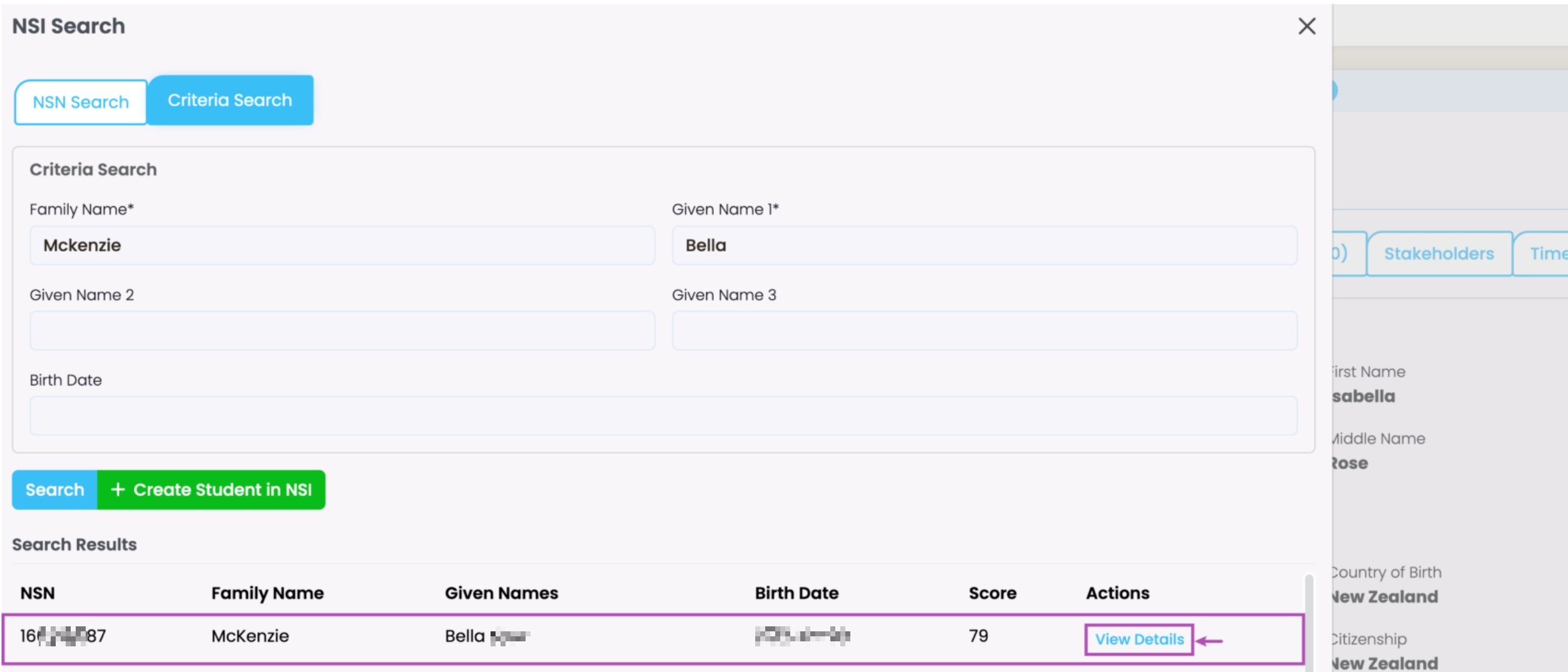Open the Stakeholders tab in the background
Image resolution: width=1568 pixels, height=672 pixels.
[1438, 253]
